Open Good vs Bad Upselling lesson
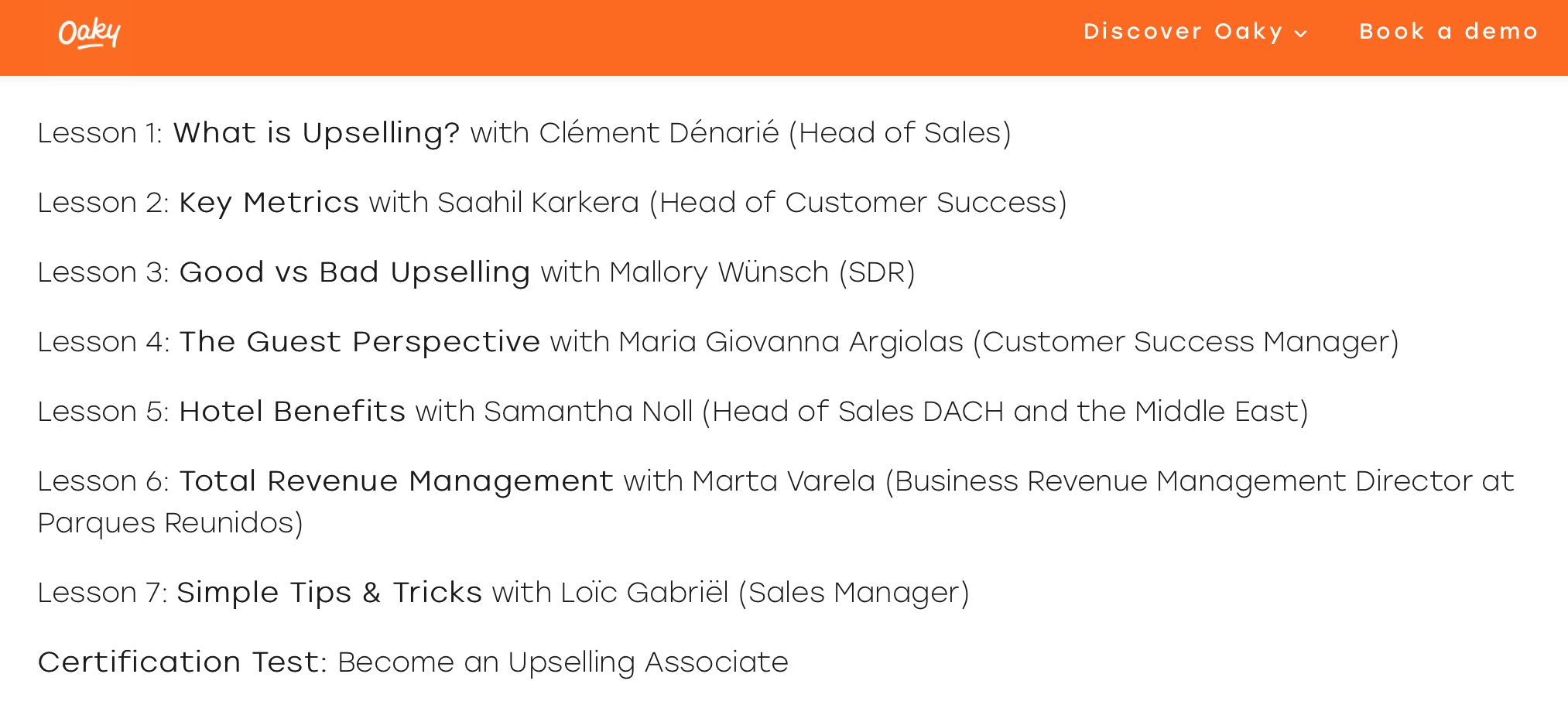This screenshot has width=1568, height=715. (354, 272)
